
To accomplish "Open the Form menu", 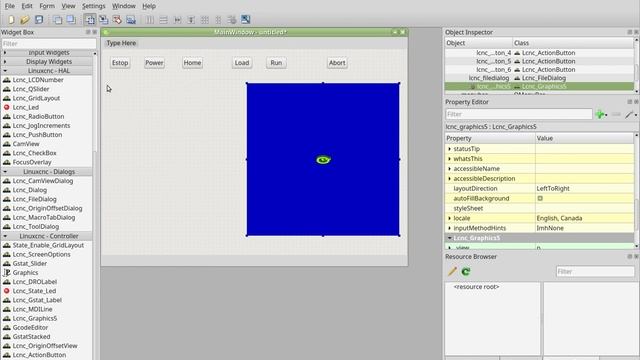I will pos(47,6).
